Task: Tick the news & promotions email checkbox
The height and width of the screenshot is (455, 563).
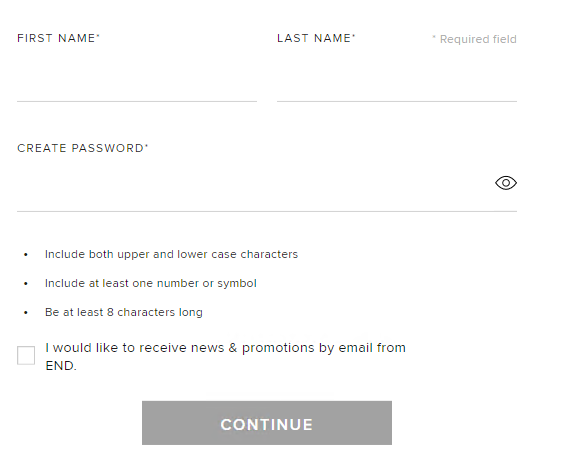Action: (x=26, y=355)
